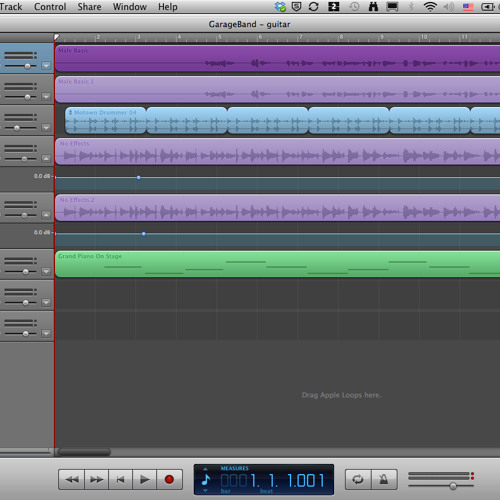Click the beat value in the LCD
Viewport: 500px width, 500px height.
click(273, 480)
